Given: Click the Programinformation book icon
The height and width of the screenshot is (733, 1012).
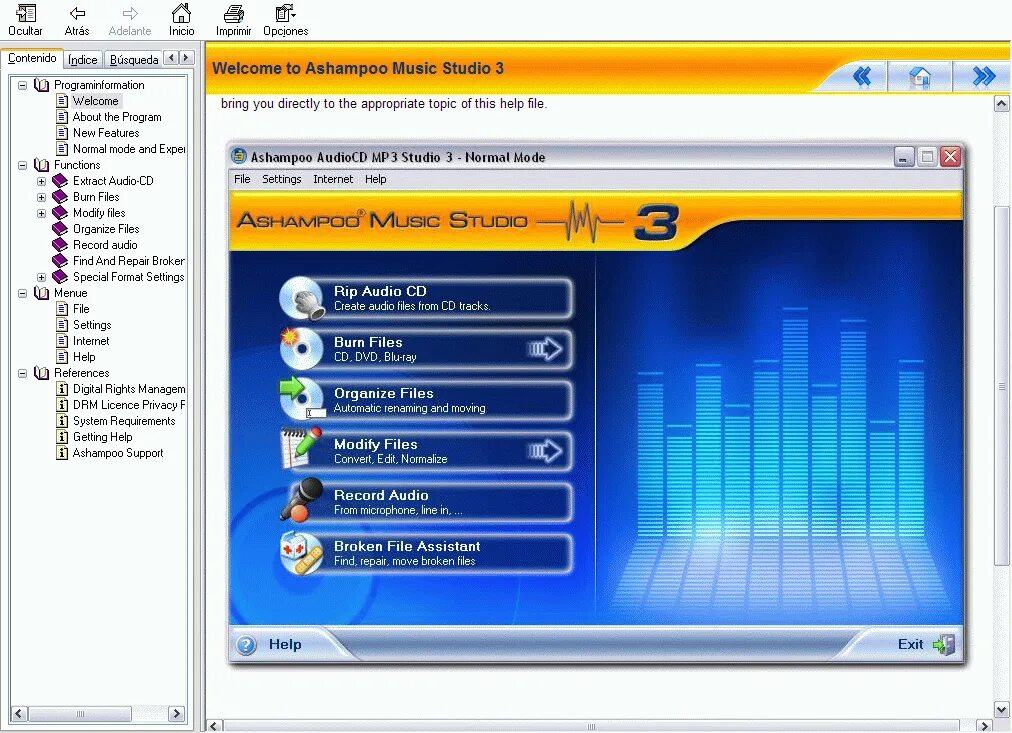Looking at the screenshot, I should point(41,85).
